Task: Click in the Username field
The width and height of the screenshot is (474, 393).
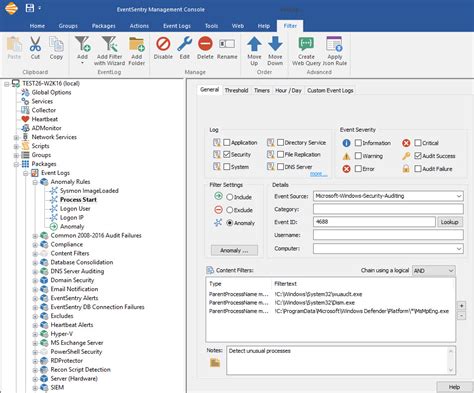Action: pos(388,235)
